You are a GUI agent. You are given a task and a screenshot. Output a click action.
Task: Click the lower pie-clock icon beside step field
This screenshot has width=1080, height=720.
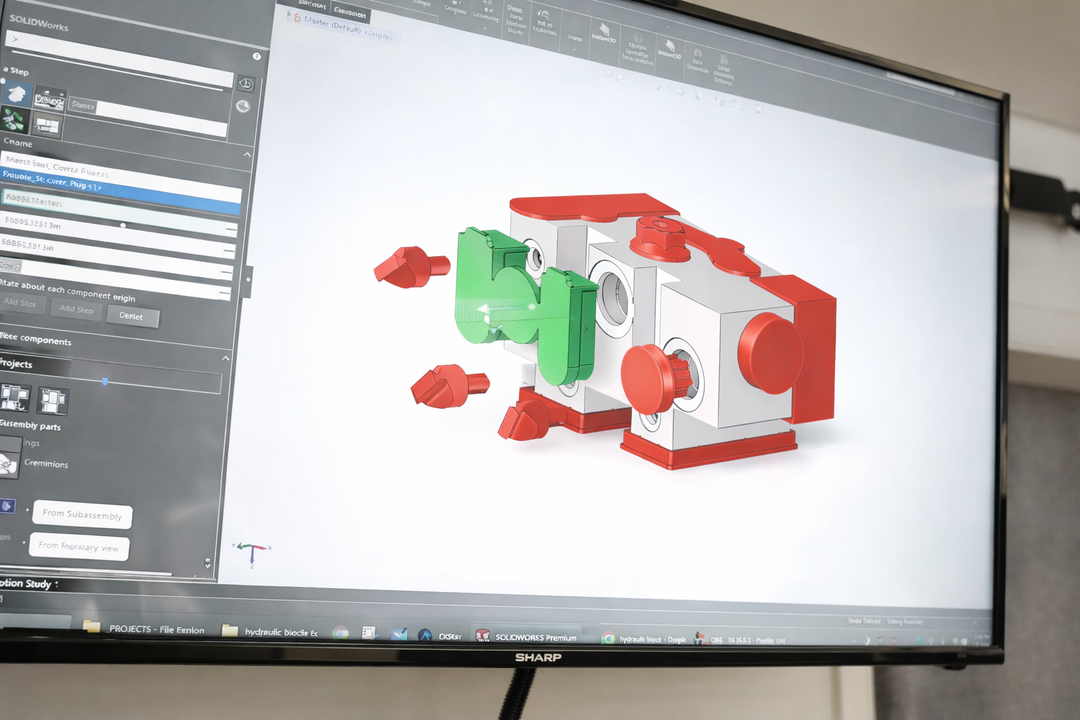coord(242,106)
